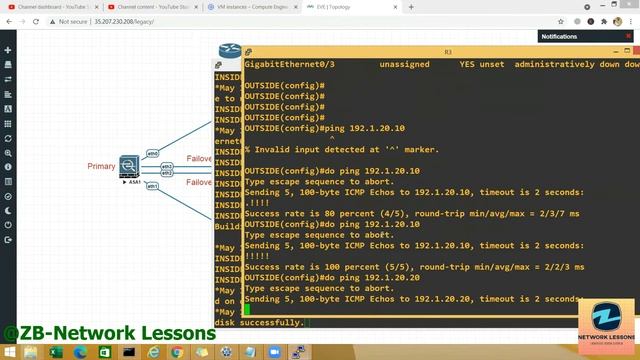Open Google Chrome from the taskbar
Screen dimensions: 640x360
(177, 352)
